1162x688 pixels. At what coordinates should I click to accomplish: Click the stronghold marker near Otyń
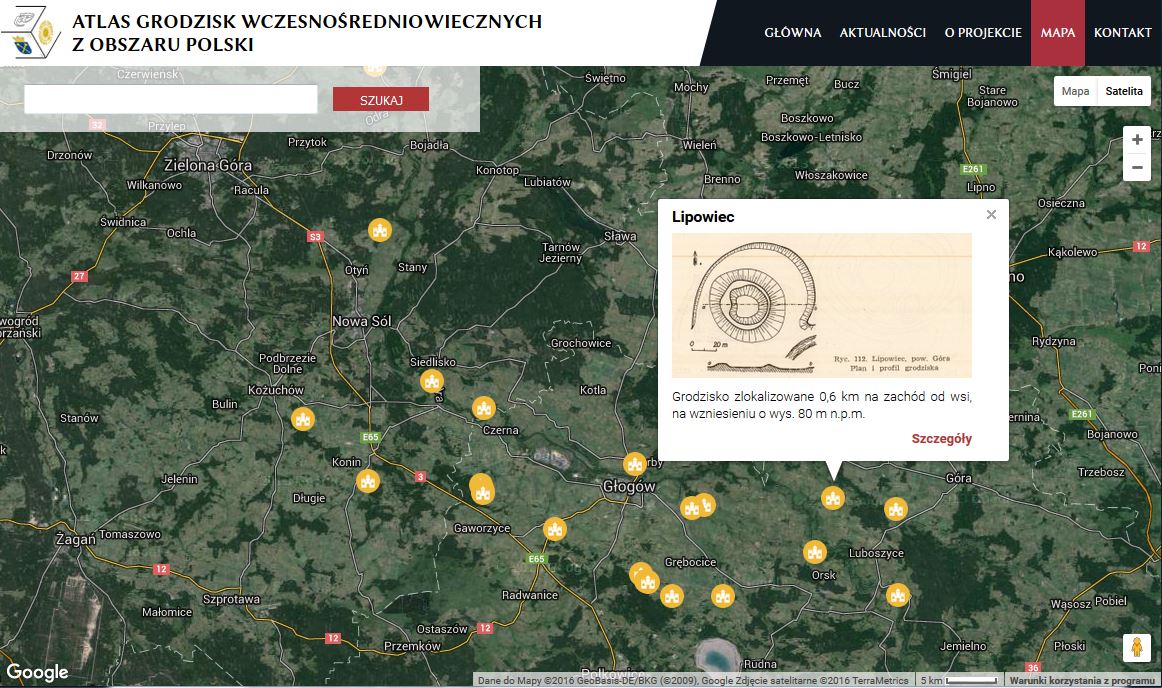pos(379,230)
